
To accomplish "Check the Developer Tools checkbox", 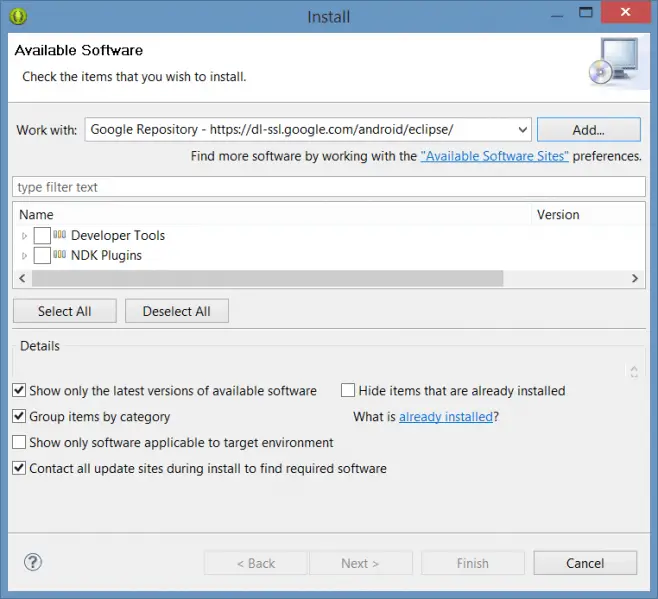I will click(x=42, y=235).
